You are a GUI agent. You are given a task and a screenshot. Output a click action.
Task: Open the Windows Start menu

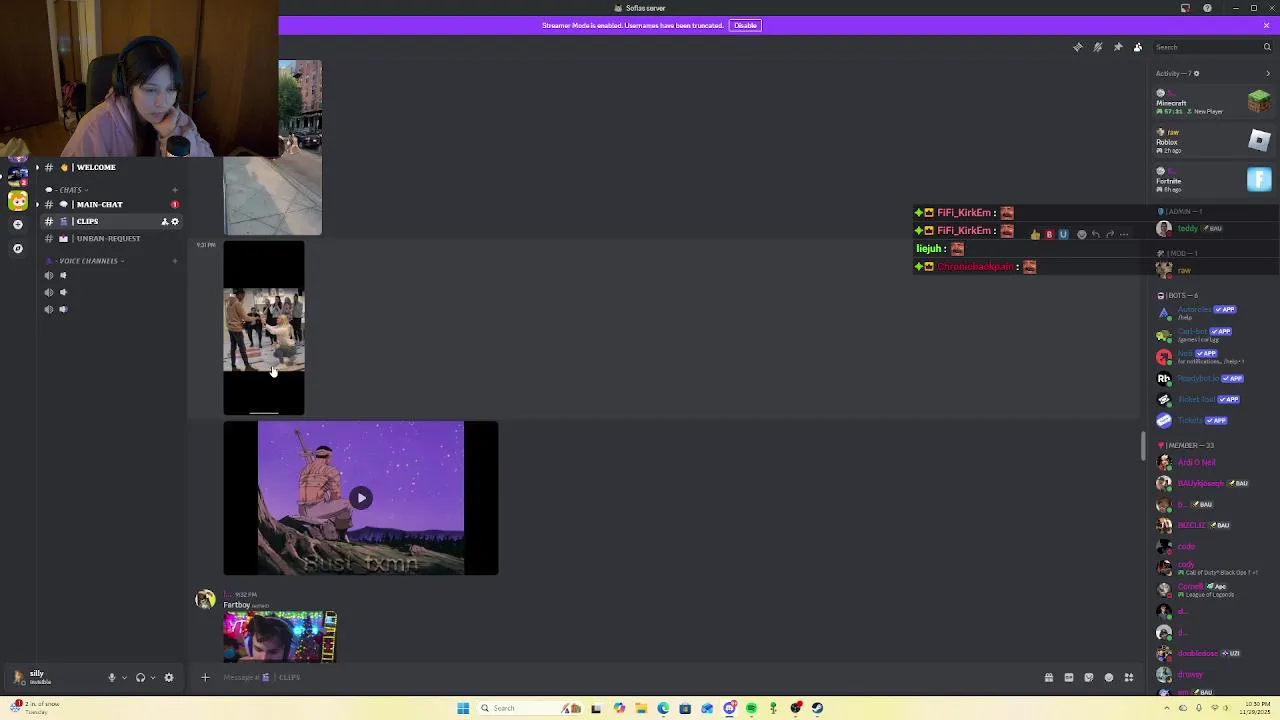click(x=463, y=708)
